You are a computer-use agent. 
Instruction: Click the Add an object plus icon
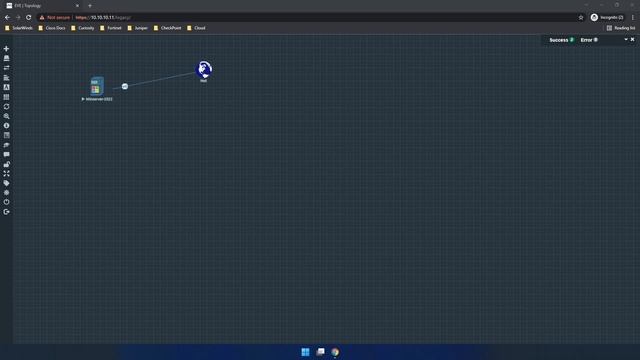(x=6, y=49)
